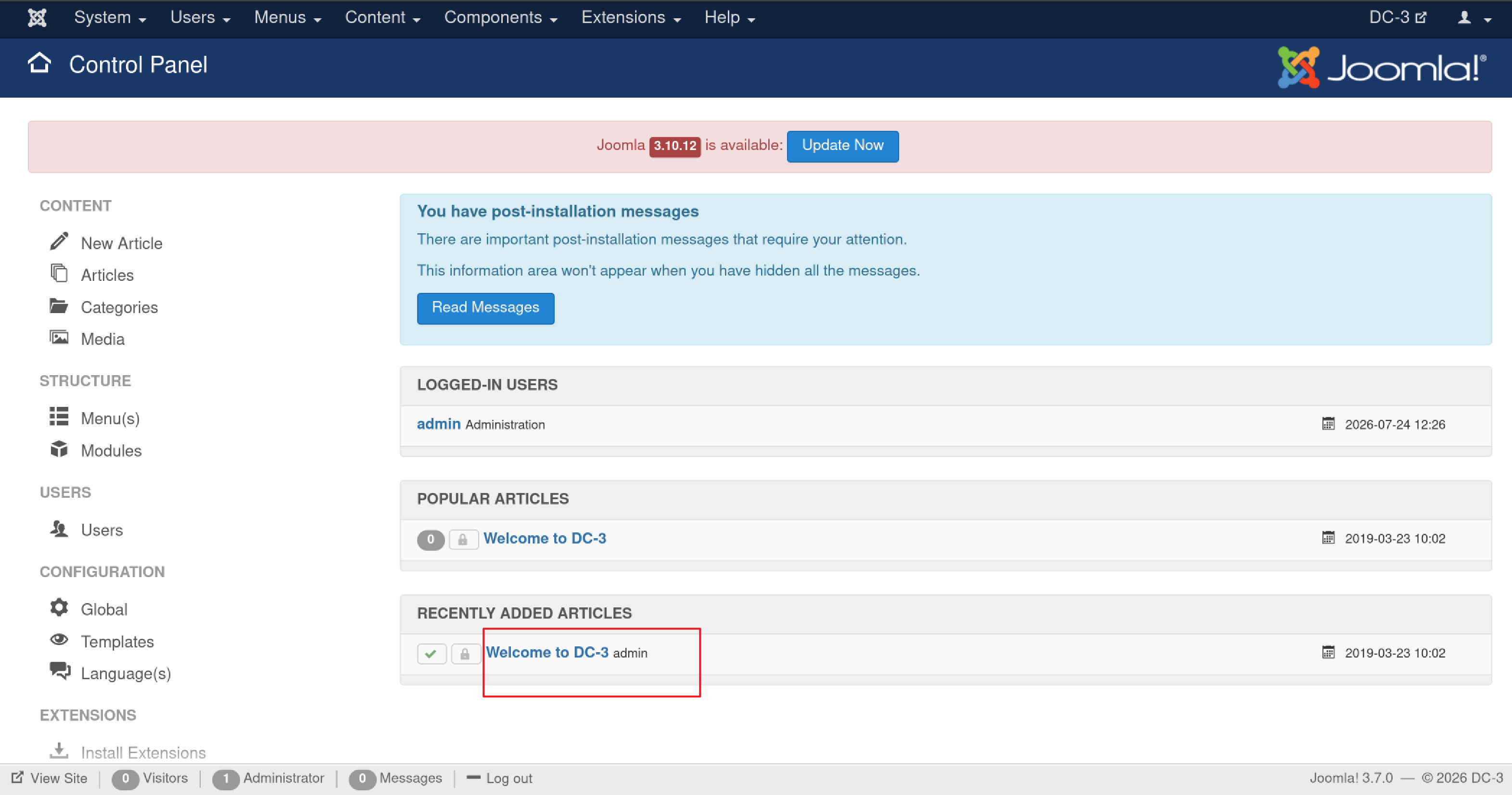
Task: Click the Read Messages button
Action: 485,308
